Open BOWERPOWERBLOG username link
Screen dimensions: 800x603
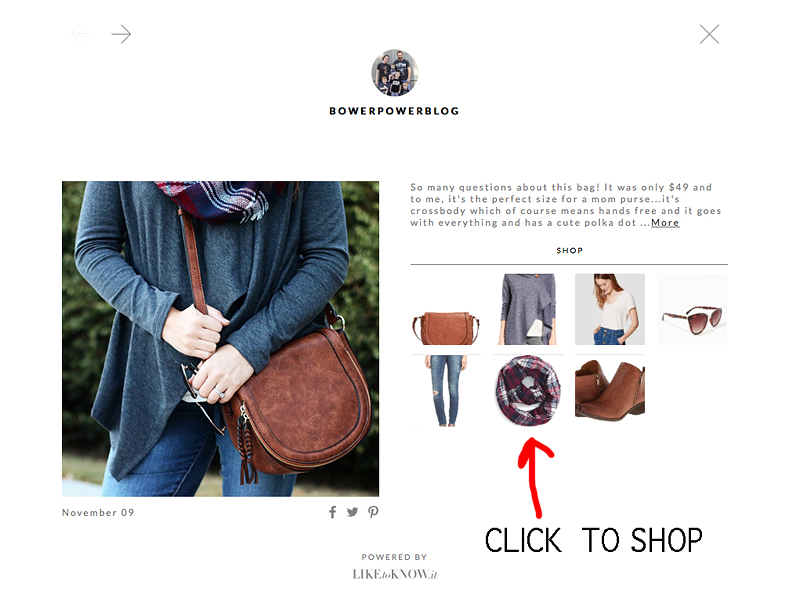(394, 111)
